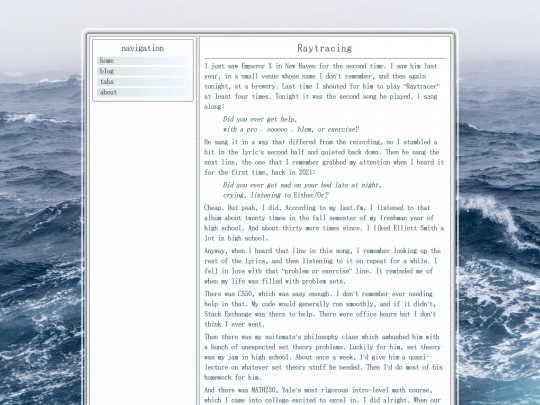Click the paragraph starting 'Anyway, when I heard that line'

click(324, 266)
